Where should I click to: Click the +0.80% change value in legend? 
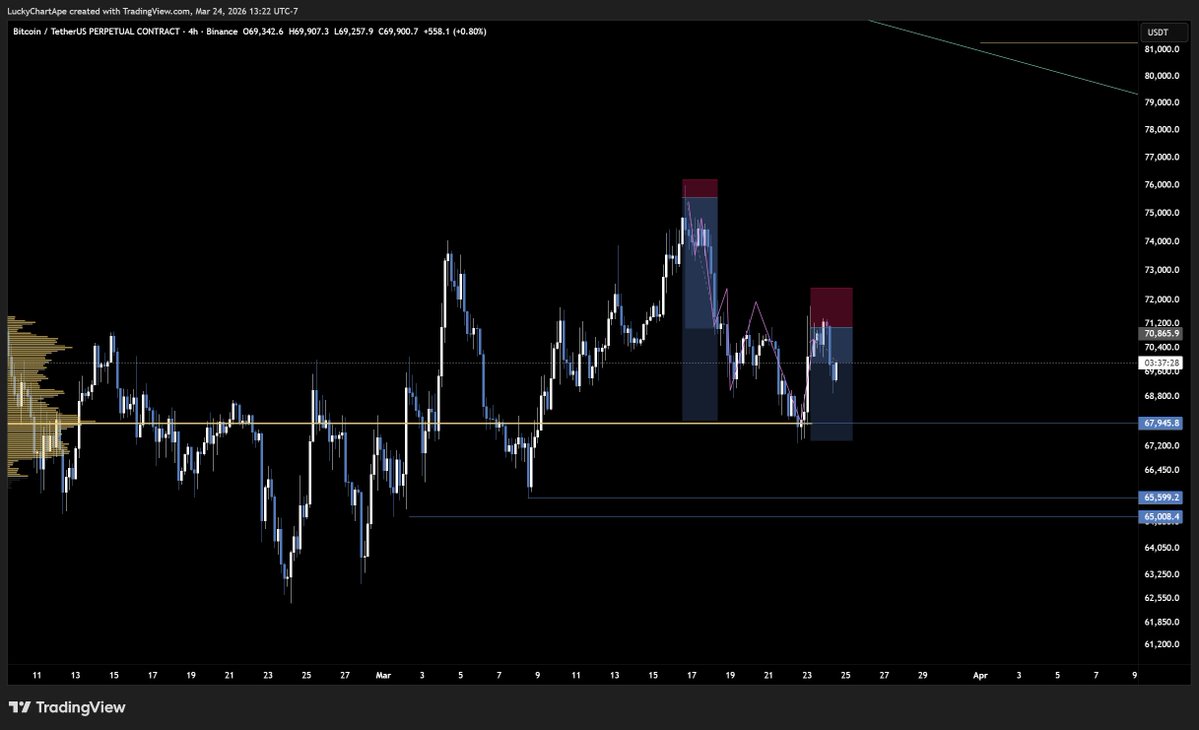pos(470,31)
